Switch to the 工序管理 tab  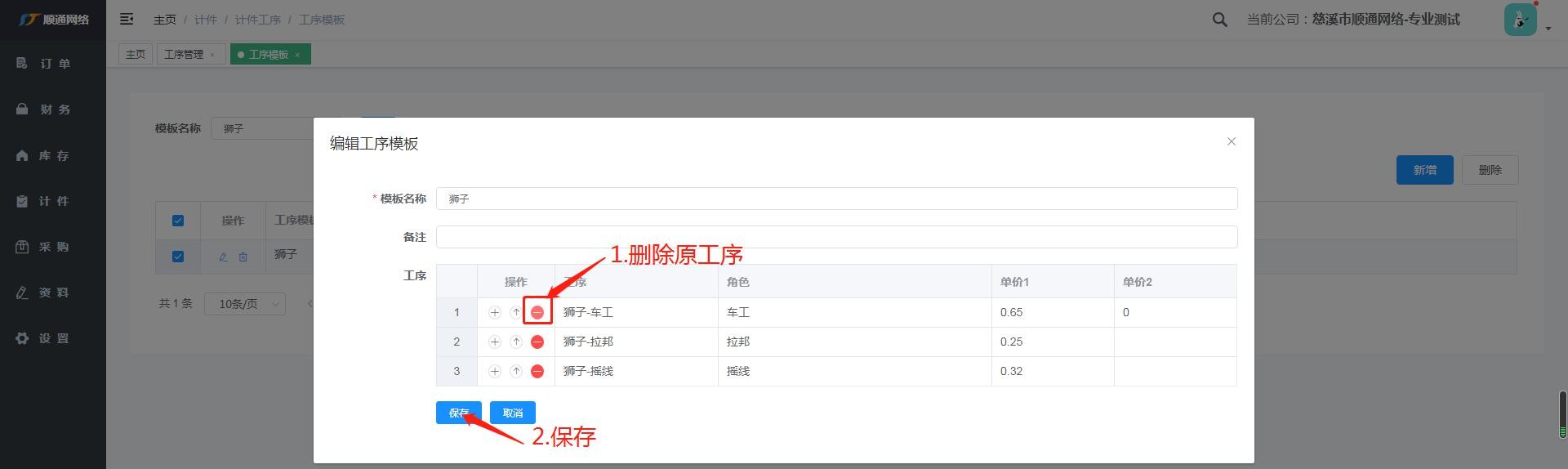tap(184, 55)
